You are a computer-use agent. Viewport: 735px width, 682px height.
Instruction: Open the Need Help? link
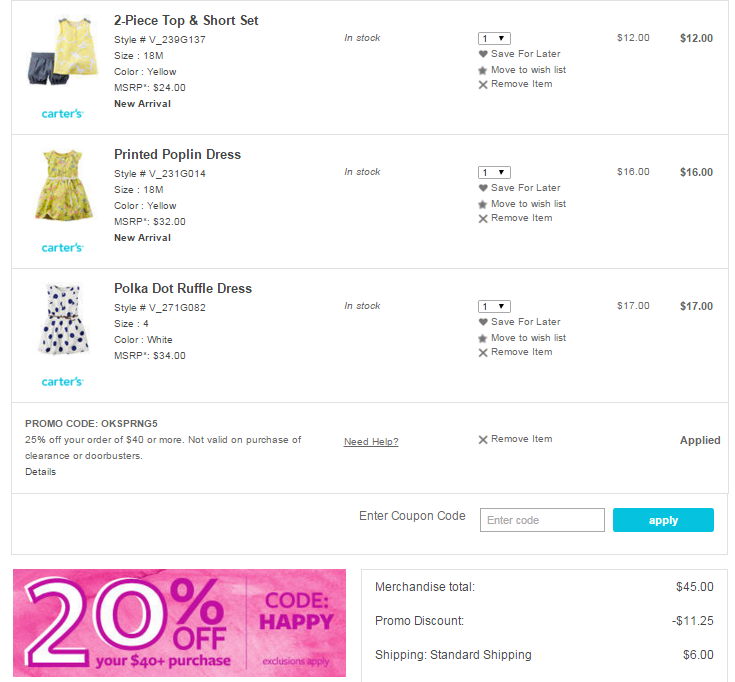371,442
